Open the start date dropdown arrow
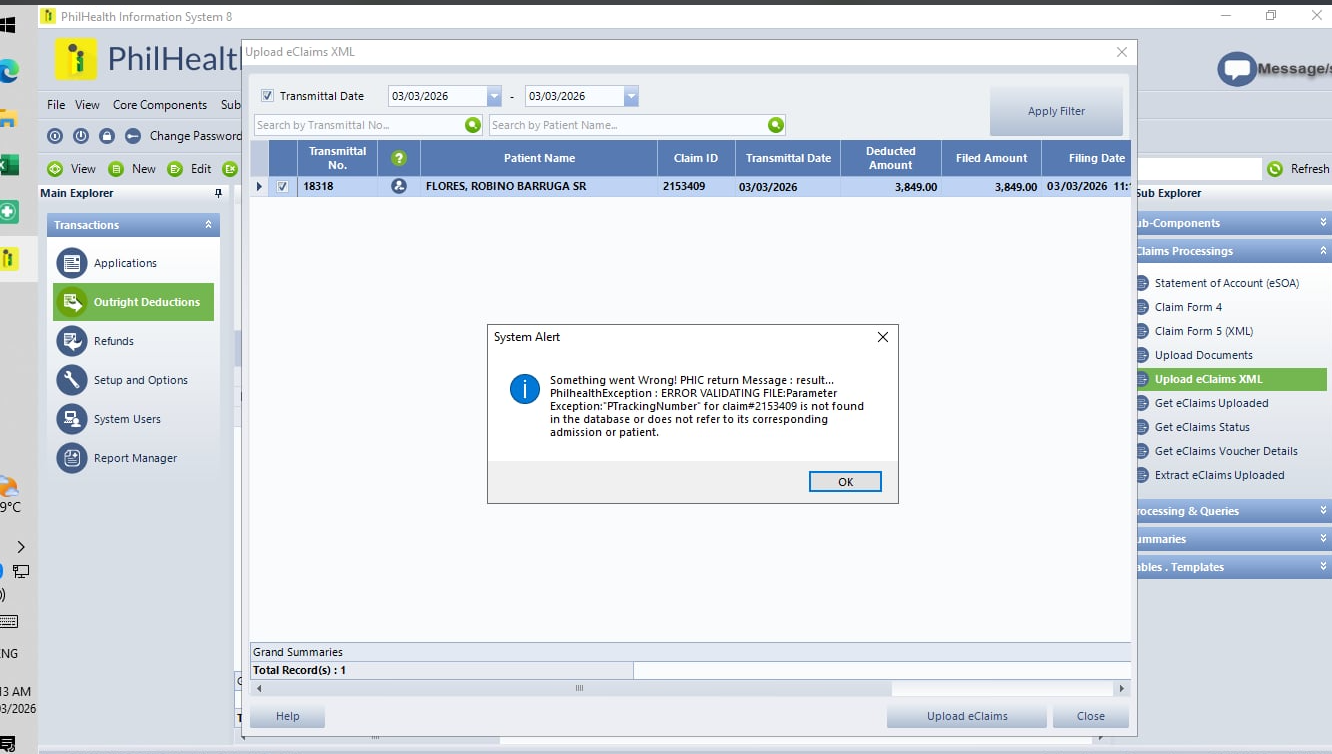 [494, 96]
